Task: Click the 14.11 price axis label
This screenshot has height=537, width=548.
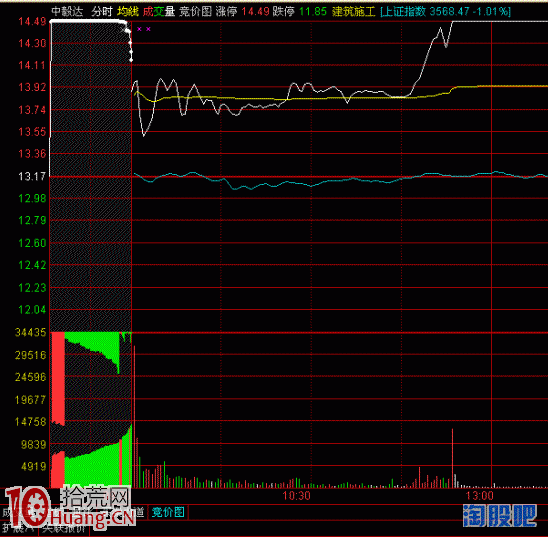Action: [32, 65]
